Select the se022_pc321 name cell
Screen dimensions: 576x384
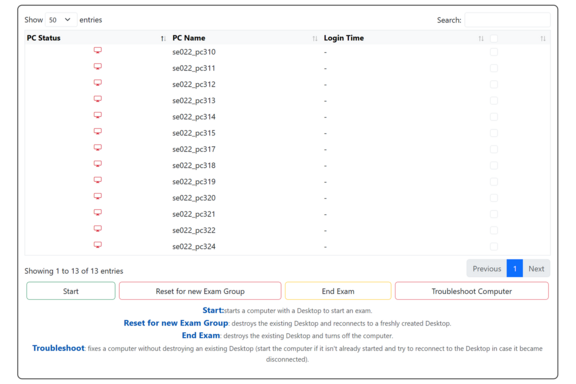click(x=194, y=214)
